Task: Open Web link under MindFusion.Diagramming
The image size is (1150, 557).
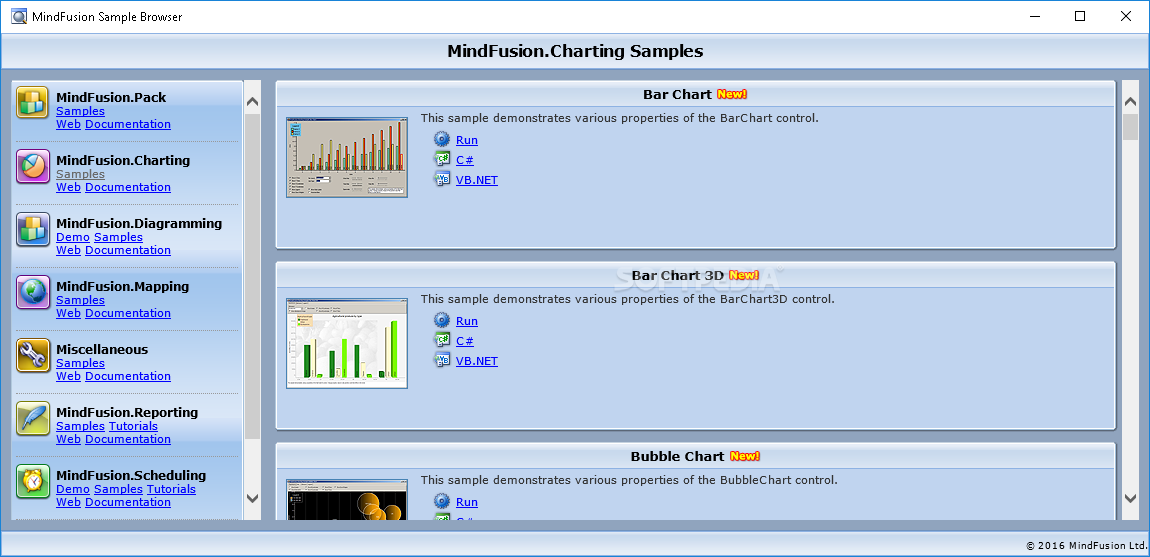Action: click(x=68, y=250)
